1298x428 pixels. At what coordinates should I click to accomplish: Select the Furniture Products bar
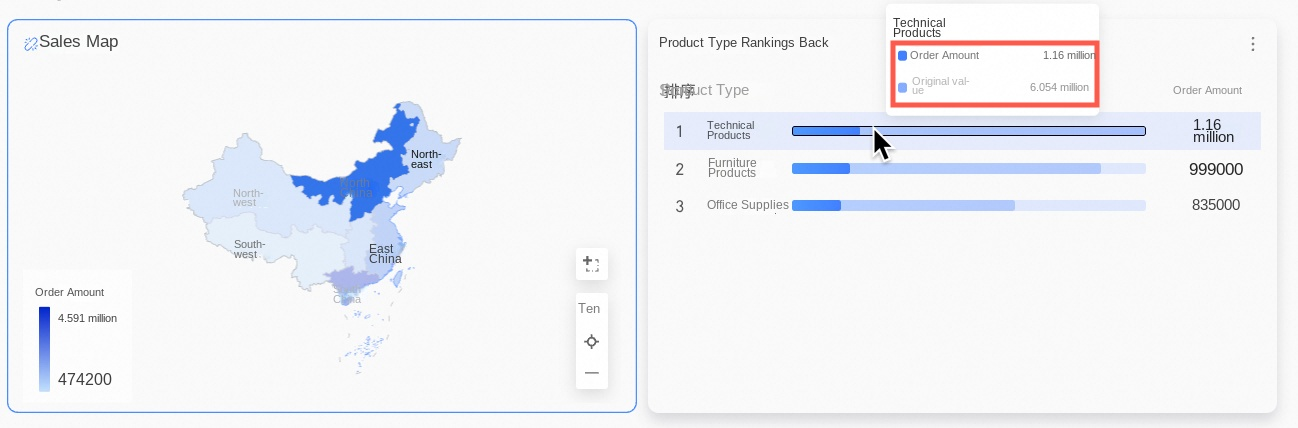968,169
